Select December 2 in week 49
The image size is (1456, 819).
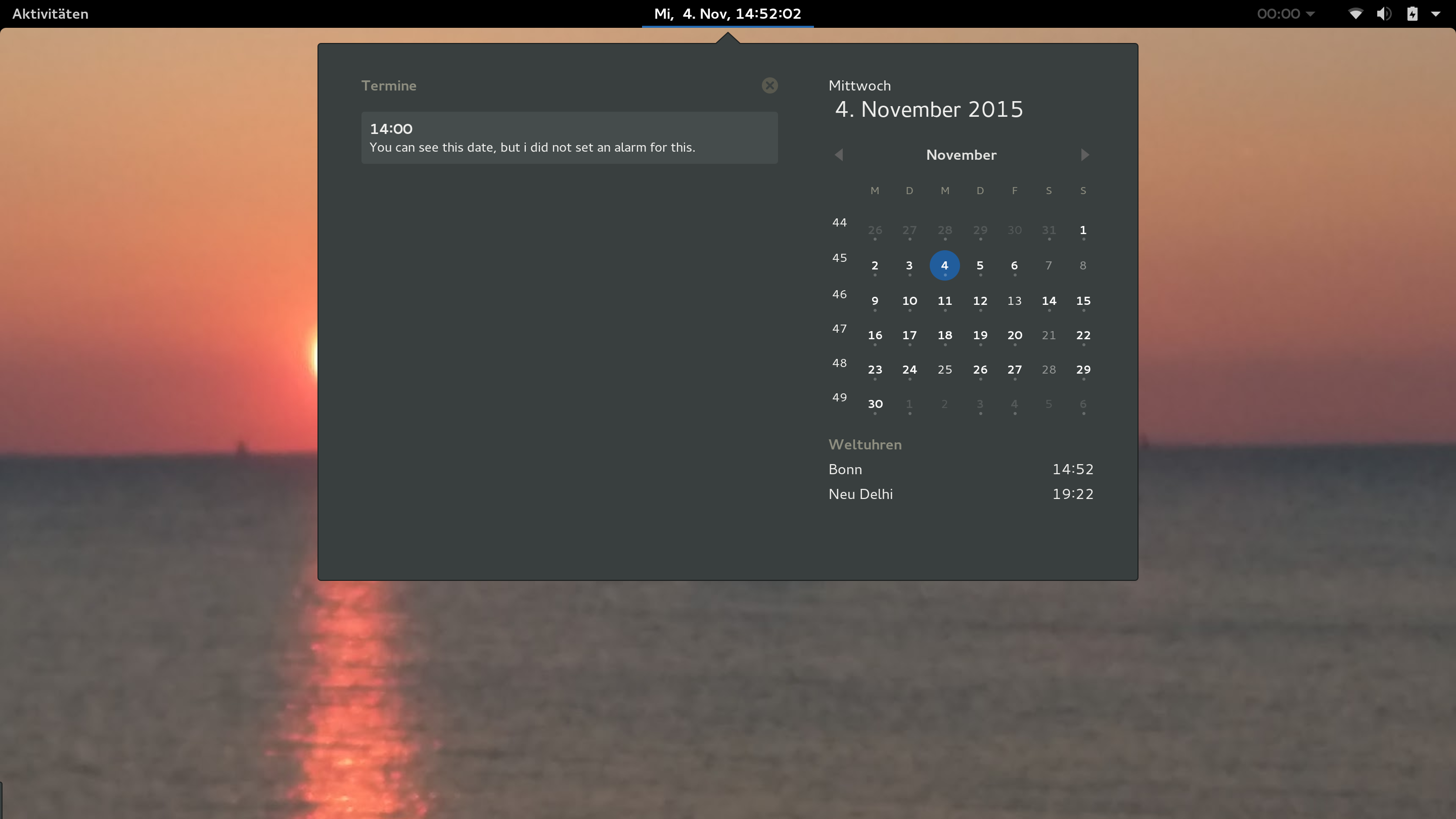pyautogui.click(x=944, y=404)
